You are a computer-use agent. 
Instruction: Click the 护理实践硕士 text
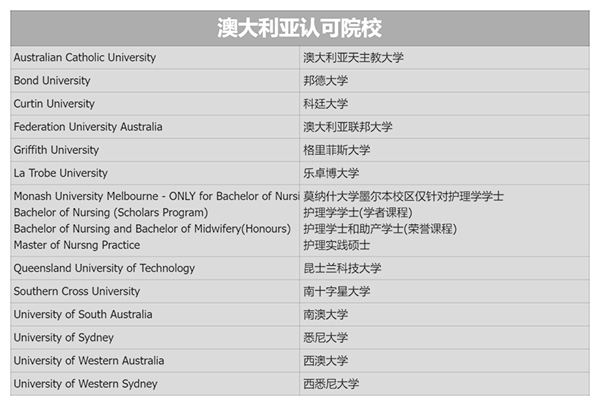(336, 244)
